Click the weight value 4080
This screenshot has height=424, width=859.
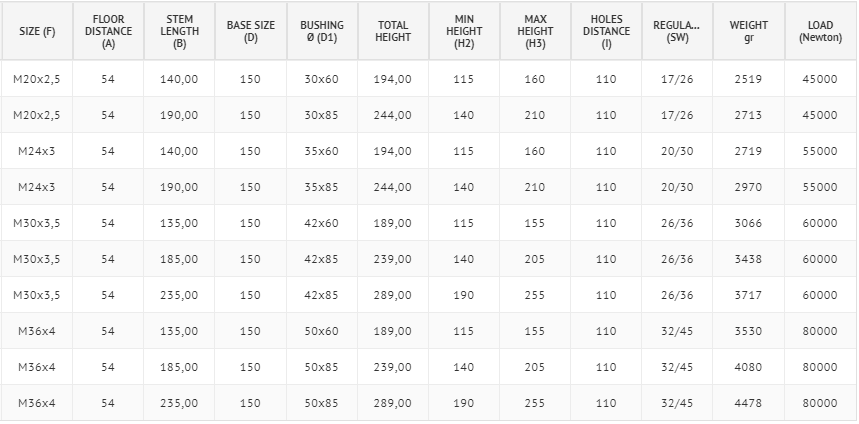[x=748, y=367]
